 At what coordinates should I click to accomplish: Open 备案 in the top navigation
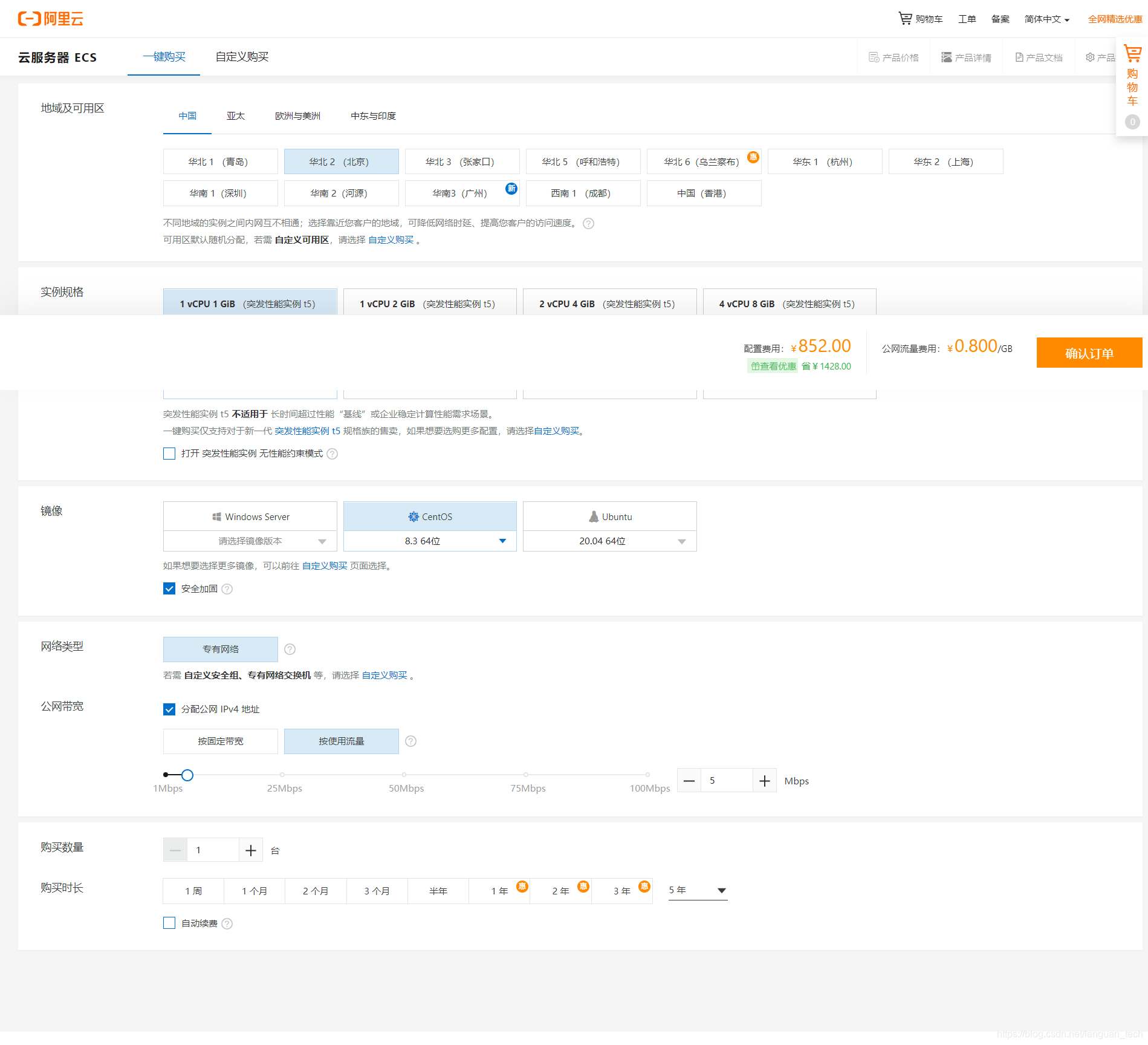coord(1000,19)
